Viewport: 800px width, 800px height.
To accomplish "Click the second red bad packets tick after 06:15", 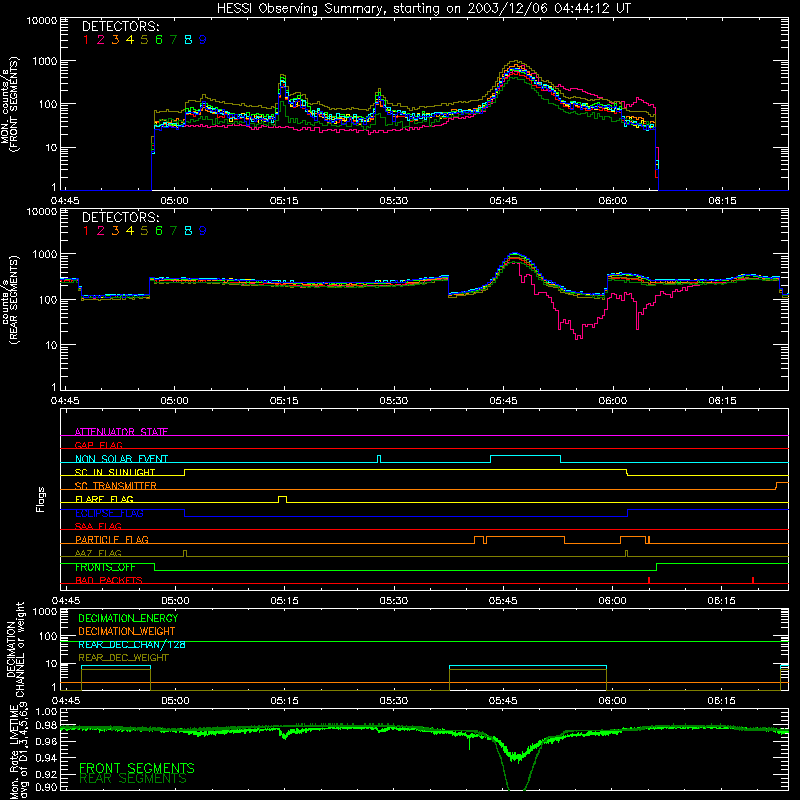I will point(753,580).
